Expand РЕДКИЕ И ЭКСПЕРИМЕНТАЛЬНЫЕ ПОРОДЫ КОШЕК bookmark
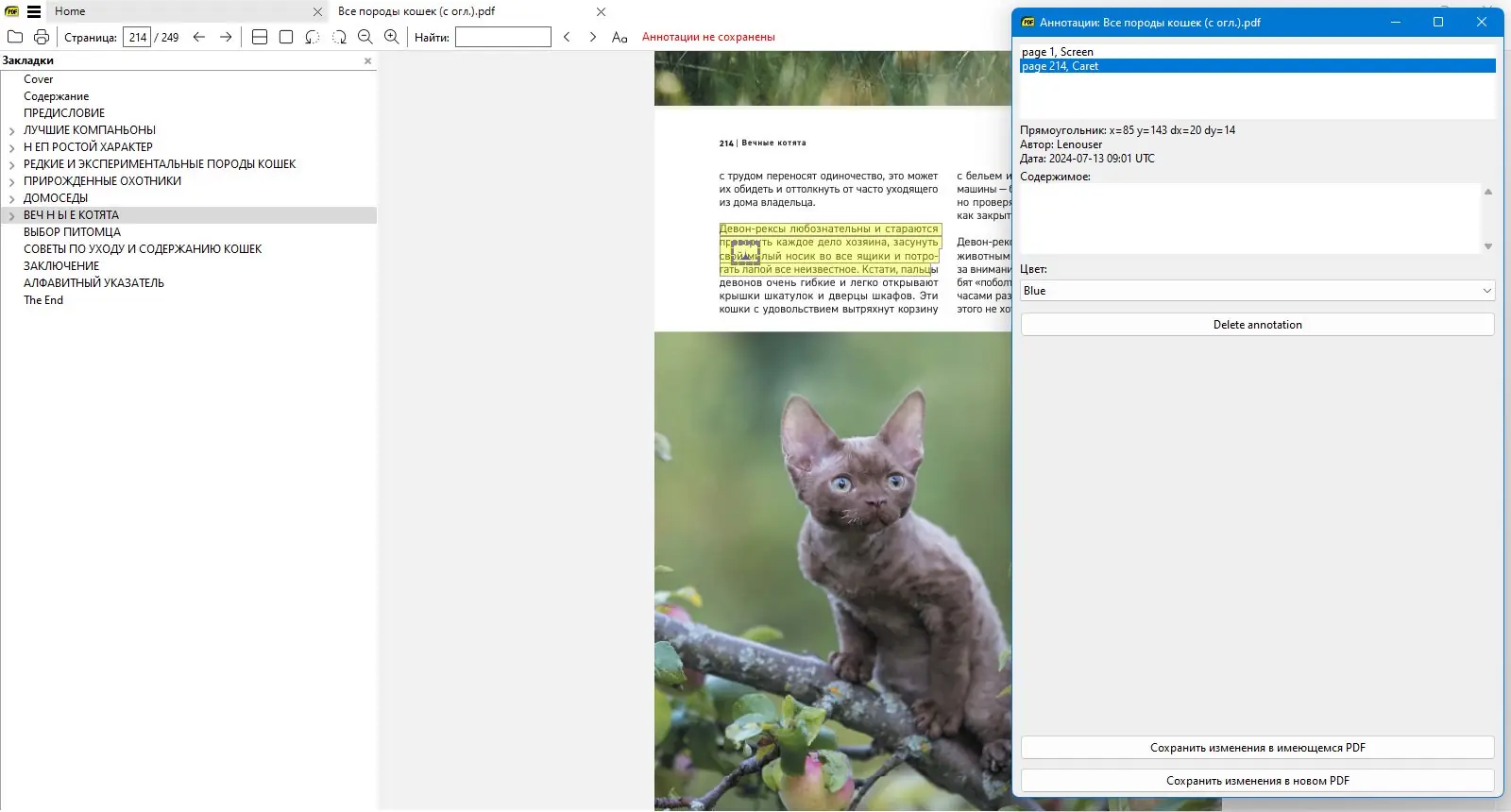Screen dimensions: 1511x812 pyautogui.click(x=12, y=165)
